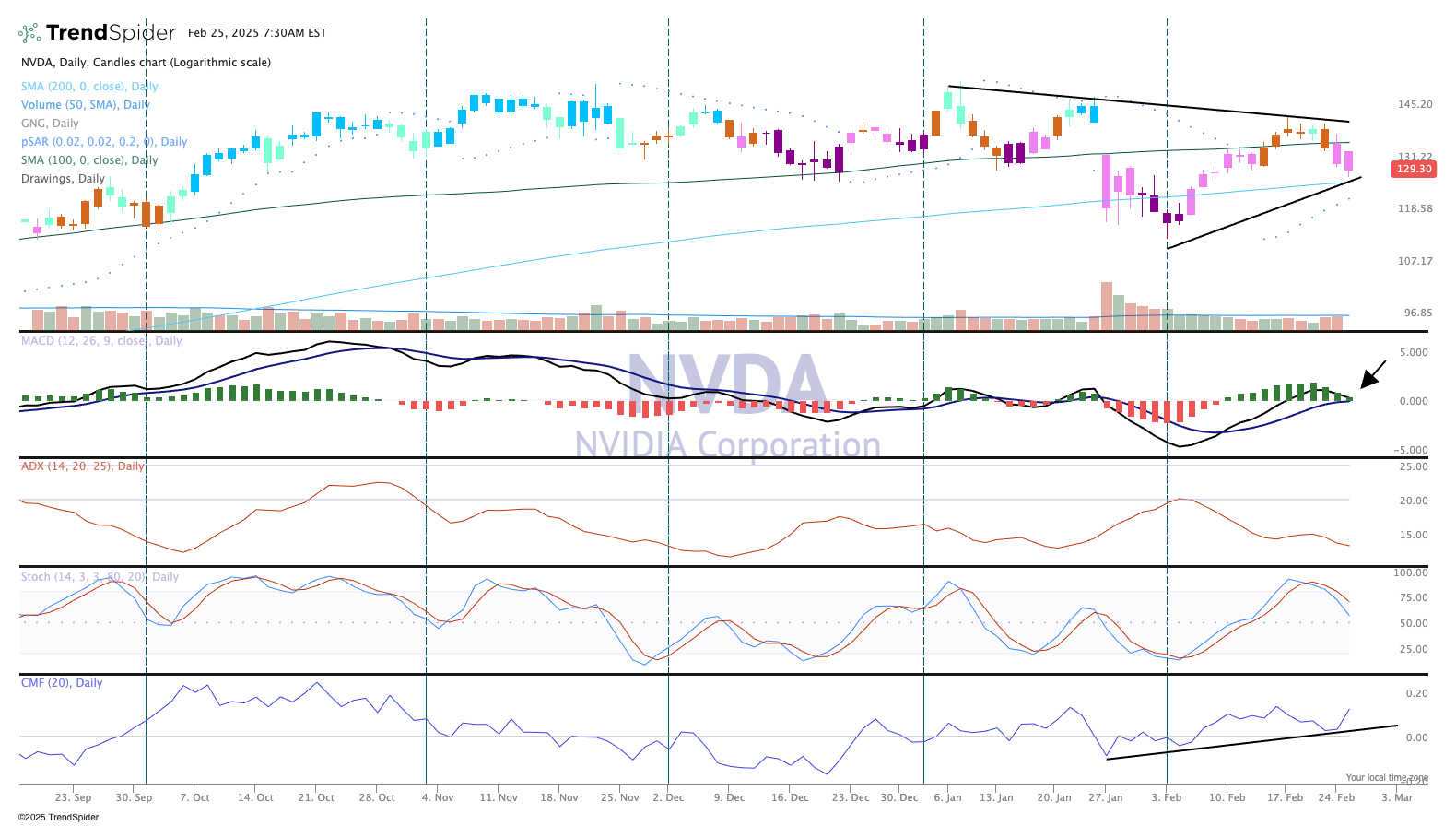
Task: Click the ©2025 TrendSpider copyright text
Action: coord(58,817)
